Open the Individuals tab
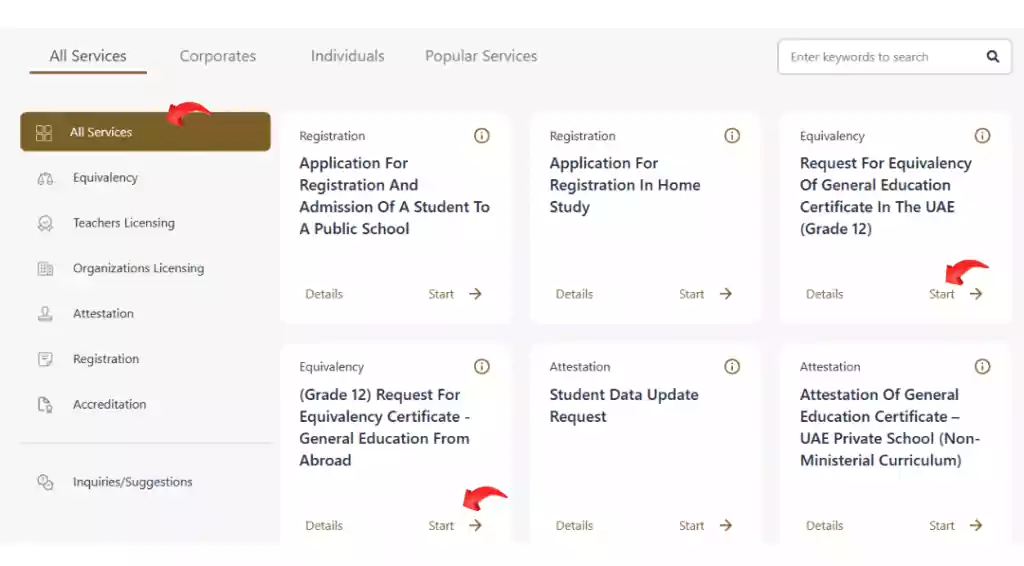Screen dimensions: 1024x566 coord(347,56)
